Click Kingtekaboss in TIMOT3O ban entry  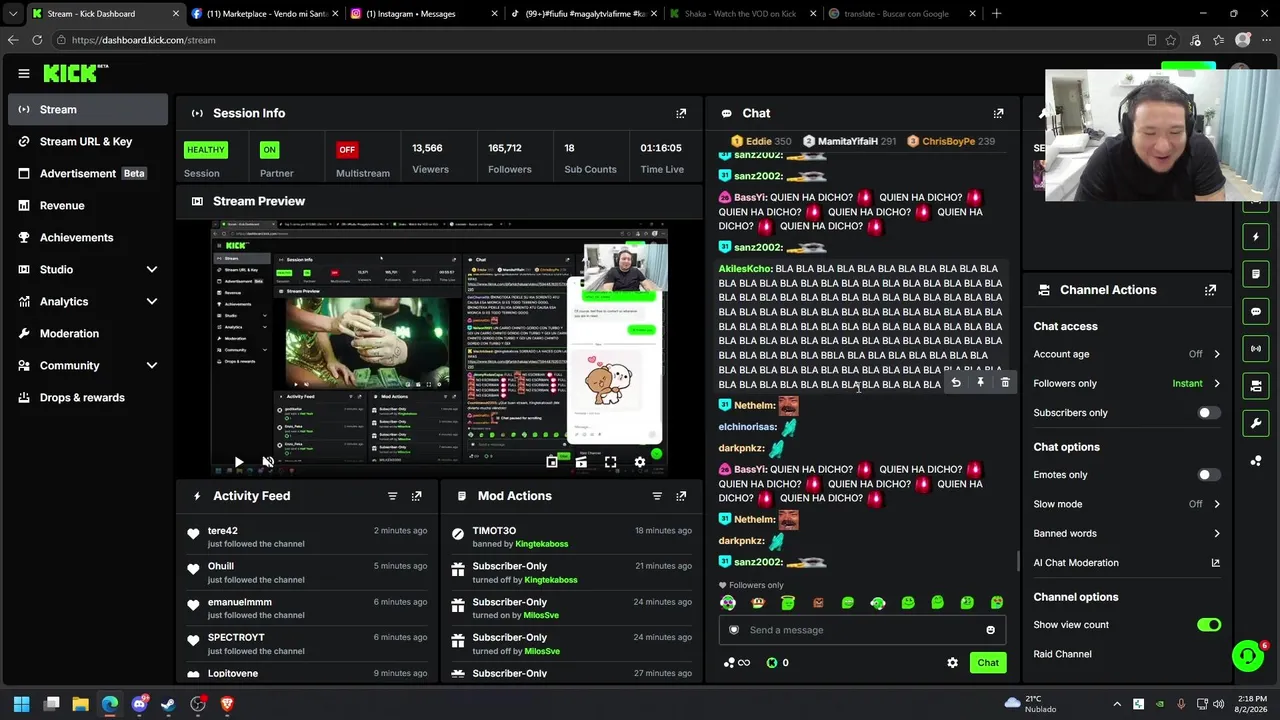coord(541,544)
